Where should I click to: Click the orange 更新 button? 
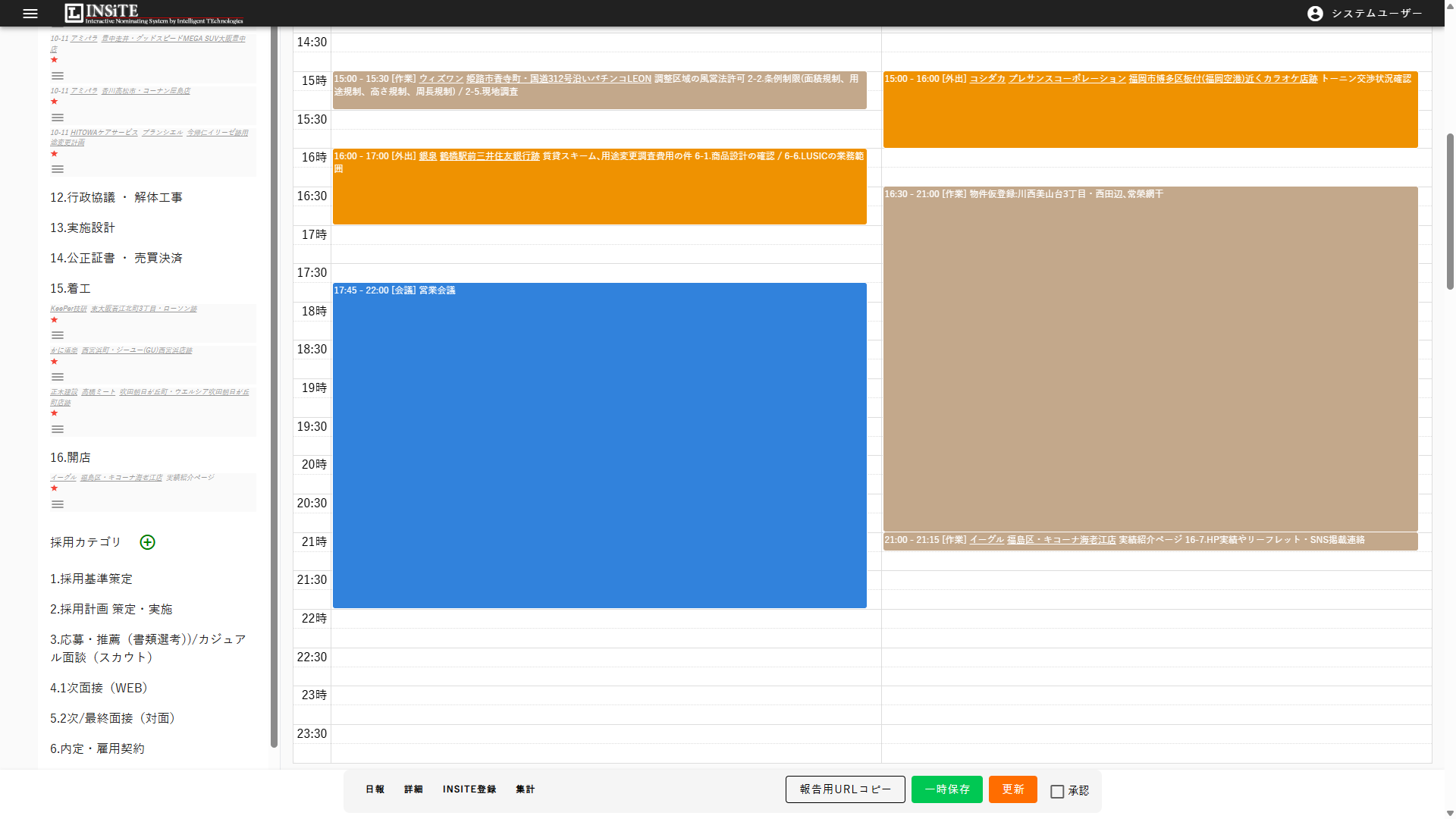click(x=1013, y=789)
